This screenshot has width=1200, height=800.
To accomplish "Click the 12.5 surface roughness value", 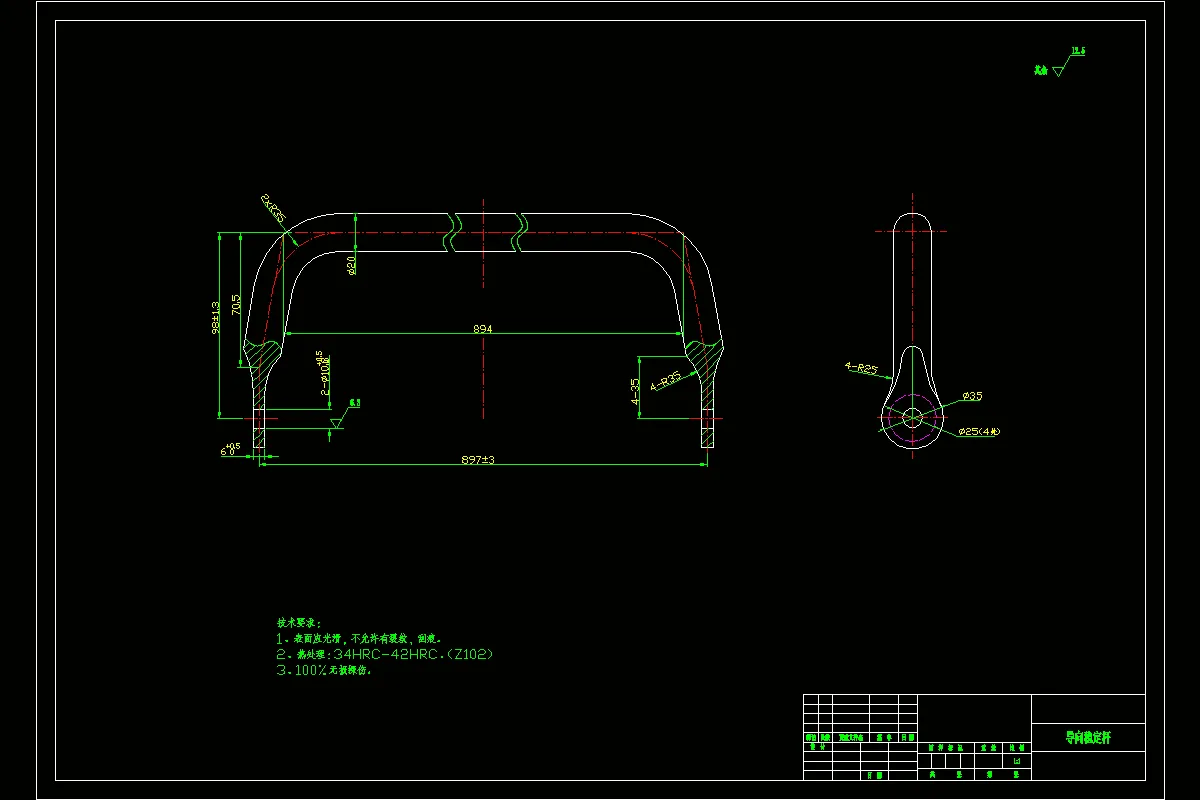I will [1078, 50].
